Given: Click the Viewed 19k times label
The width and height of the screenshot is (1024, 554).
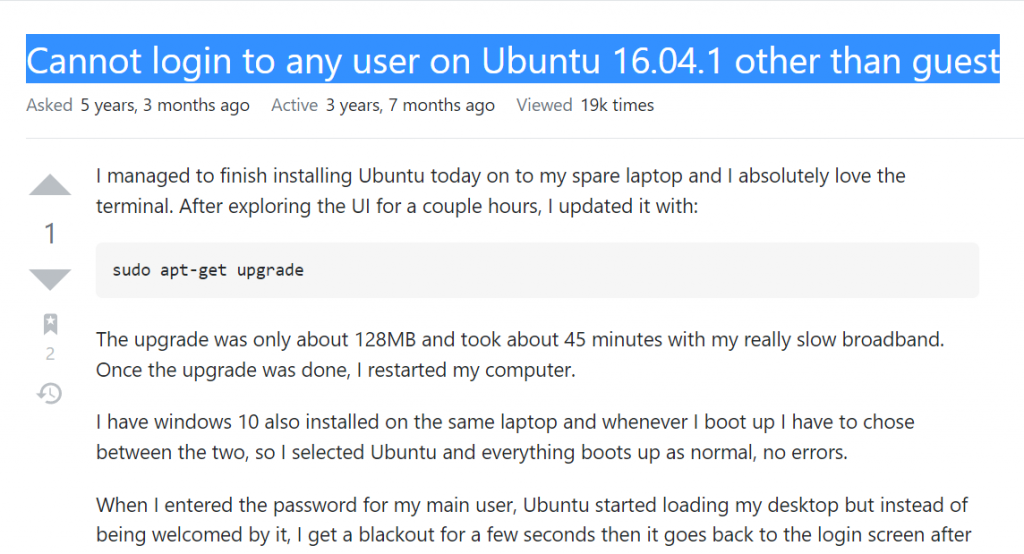Looking at the screenshot, I should pos(584,105).
